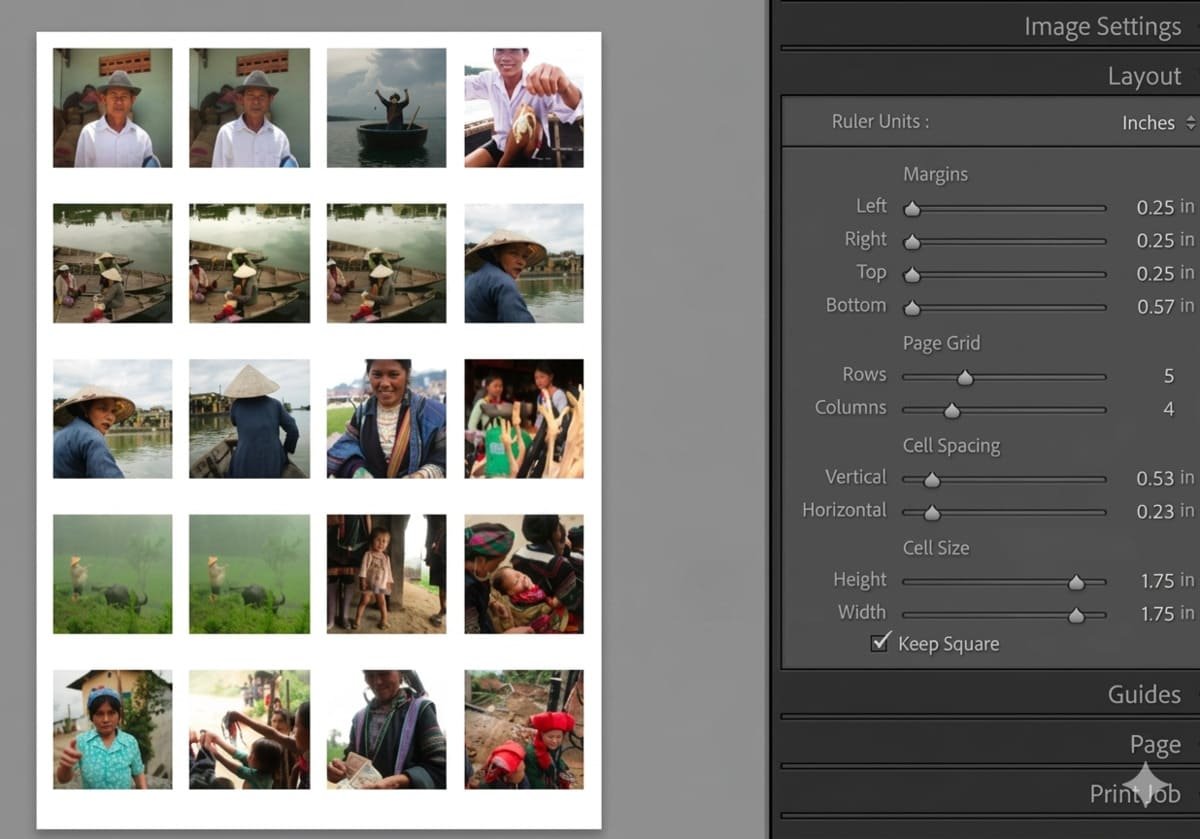Click the Left margin slider handle
The height and width of the screenshot is (839, 1200).
[912, 209]
